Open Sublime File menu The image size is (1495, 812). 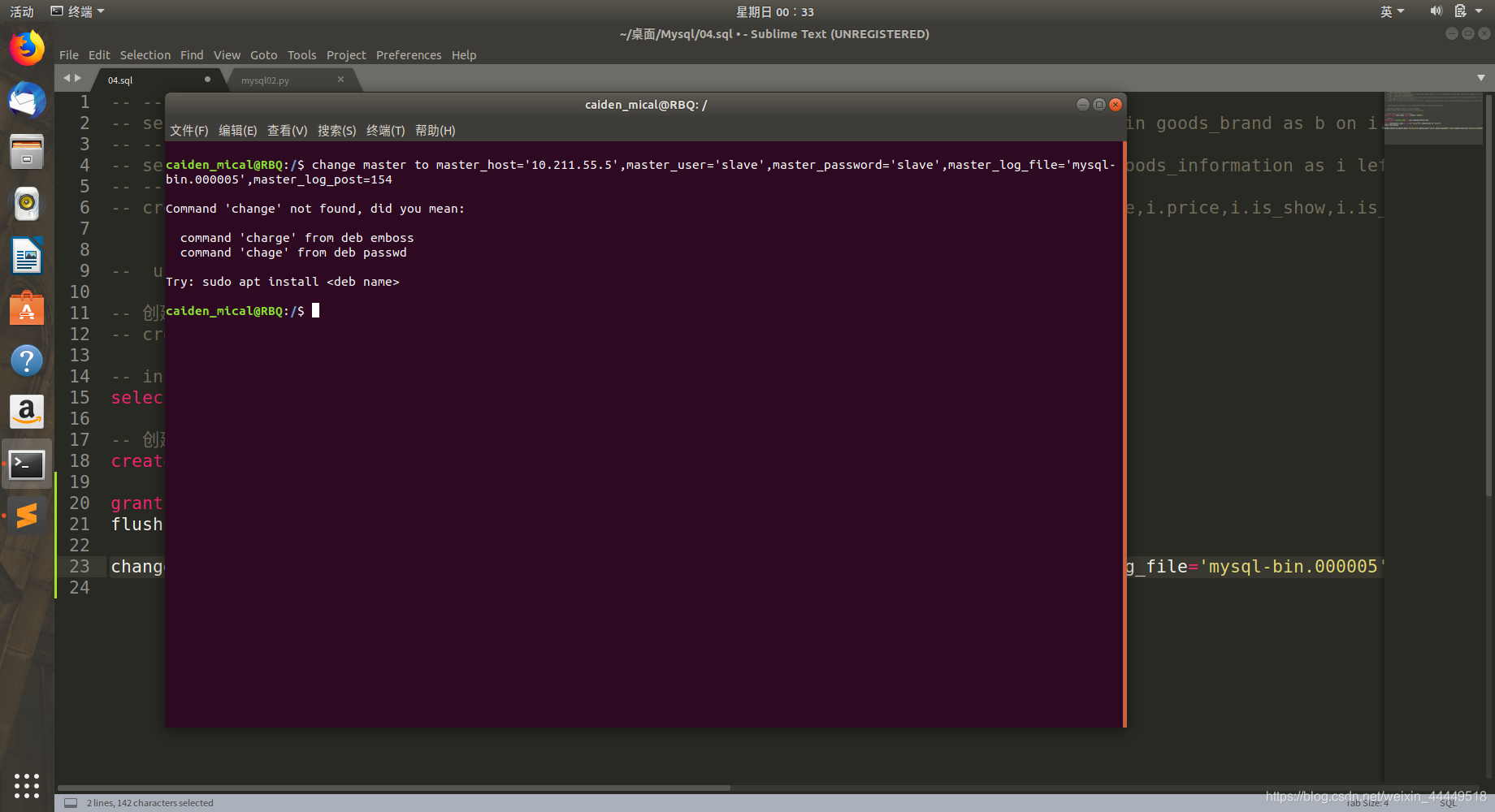pyautogui.click(x=69, y=55)
